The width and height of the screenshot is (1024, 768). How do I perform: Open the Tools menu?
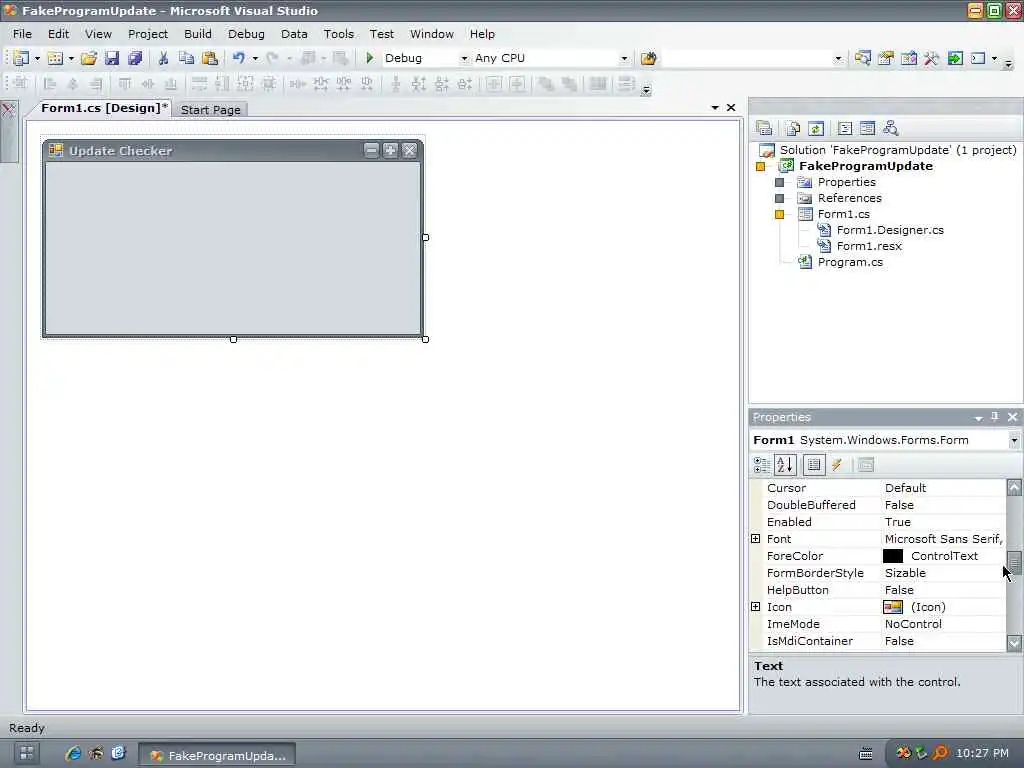[x=338, y=34]
